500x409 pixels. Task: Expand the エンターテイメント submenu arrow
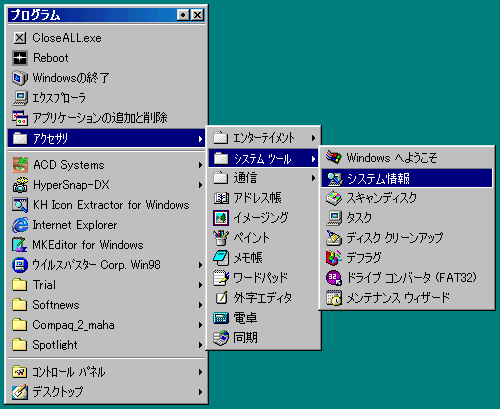(x=313, y=138)
